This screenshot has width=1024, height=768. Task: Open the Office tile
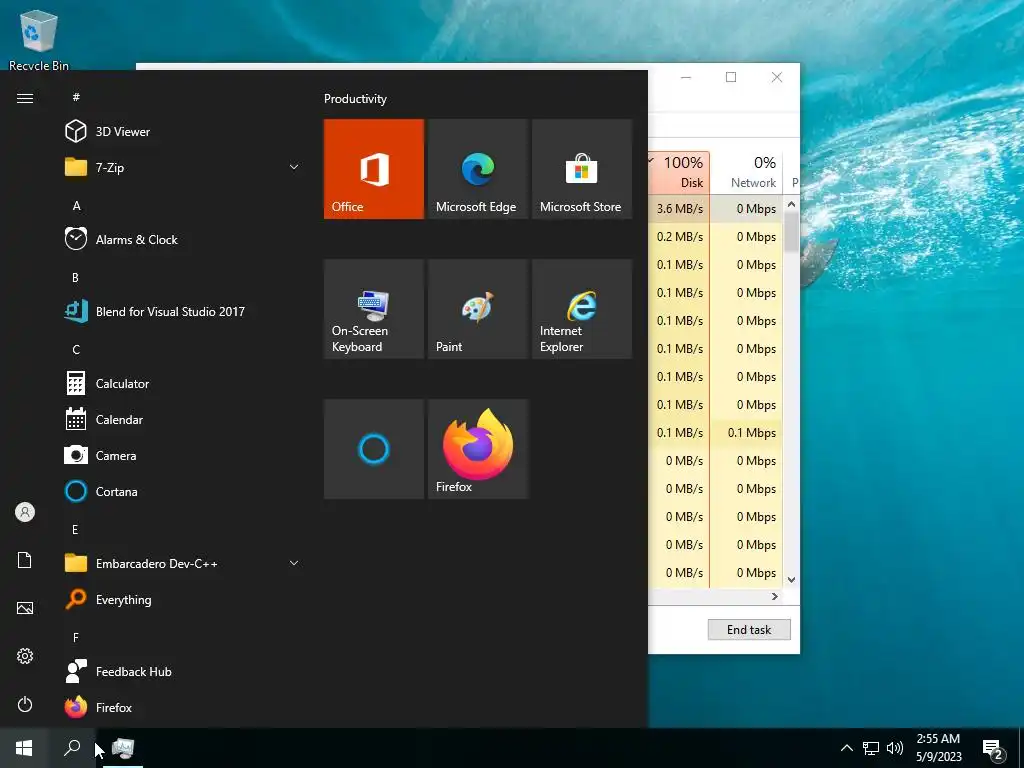point(374,168)
